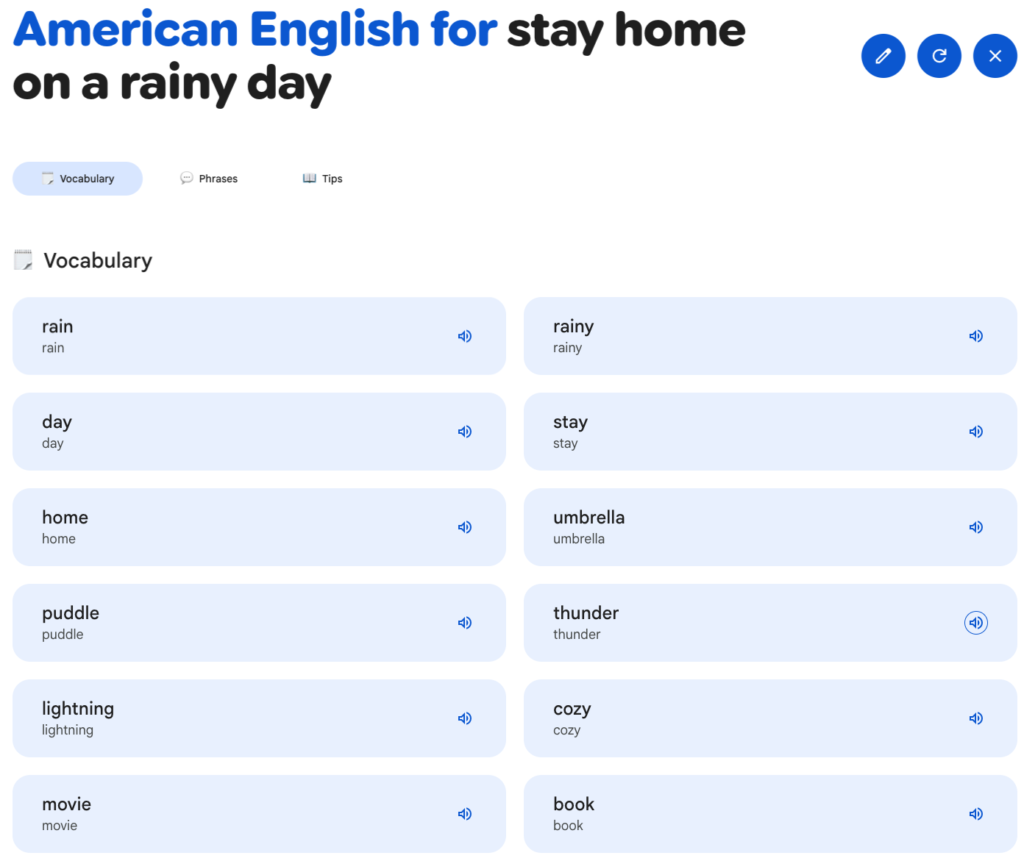The width and height of the screenshot is (1024, 861).
Task: Select the Vocabulary tab
Action: click(x=78, y=178)
